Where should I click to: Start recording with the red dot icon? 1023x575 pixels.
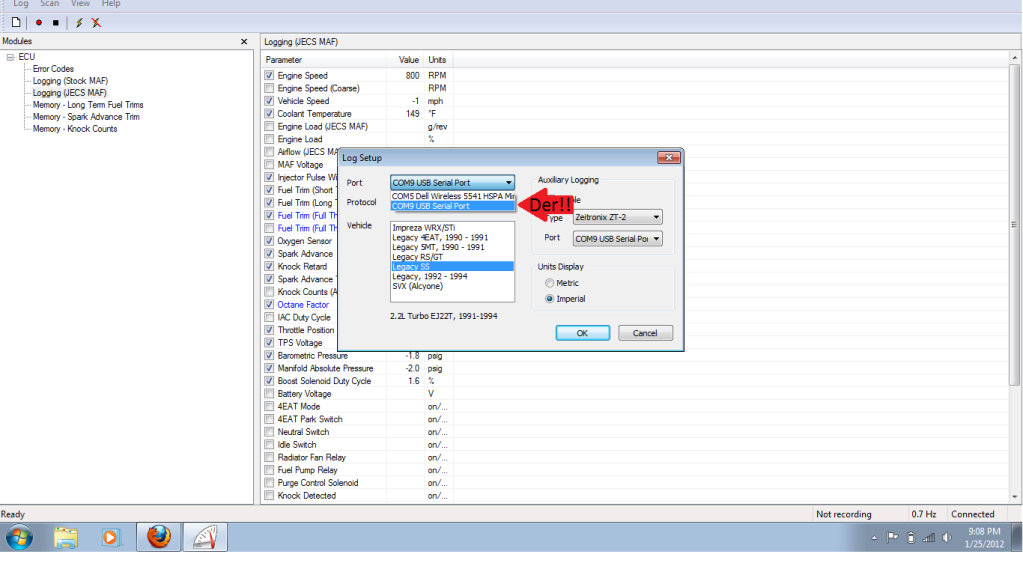coord(38,23)
